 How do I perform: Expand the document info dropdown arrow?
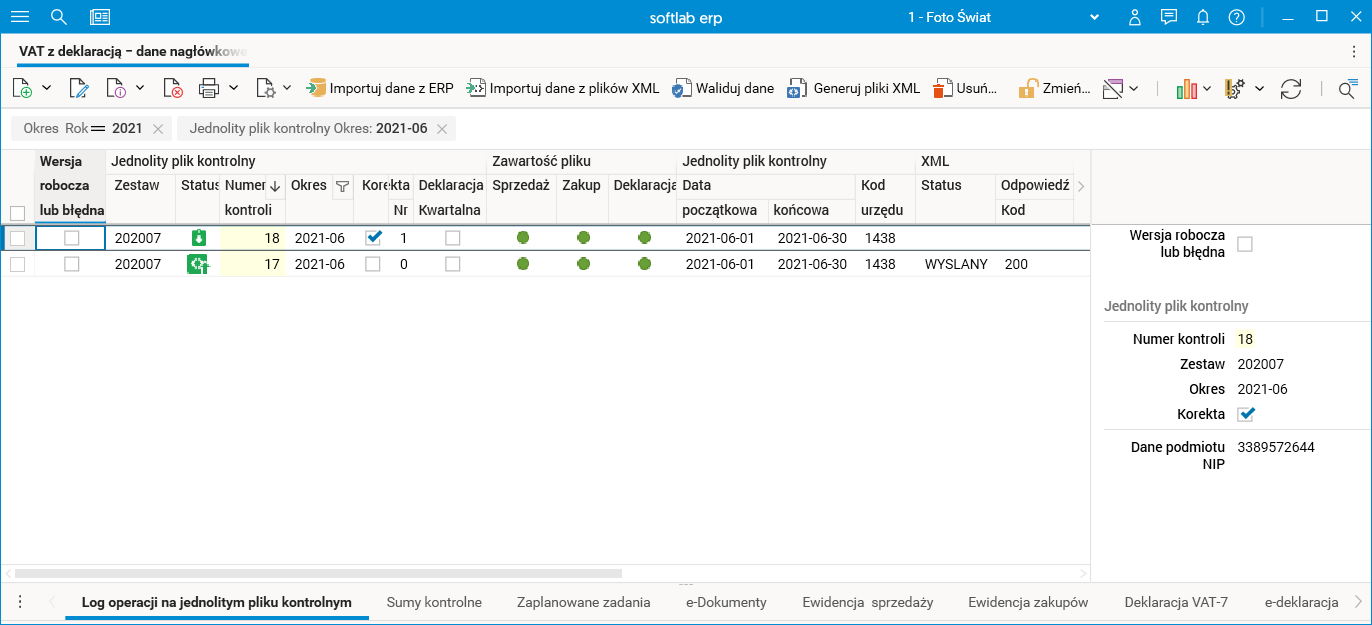pos(139,88)
